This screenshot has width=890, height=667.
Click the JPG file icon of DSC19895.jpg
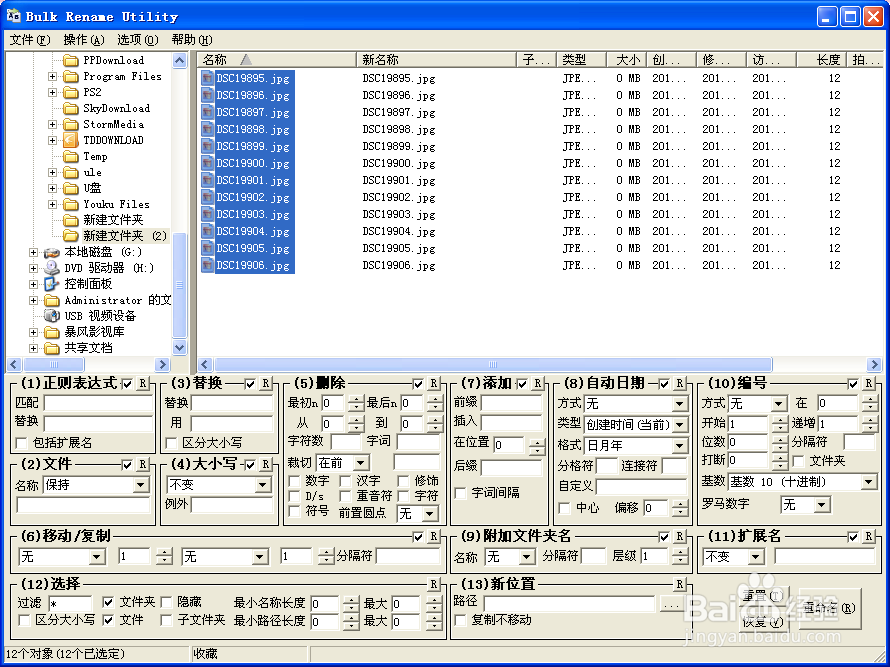(208, 78)
